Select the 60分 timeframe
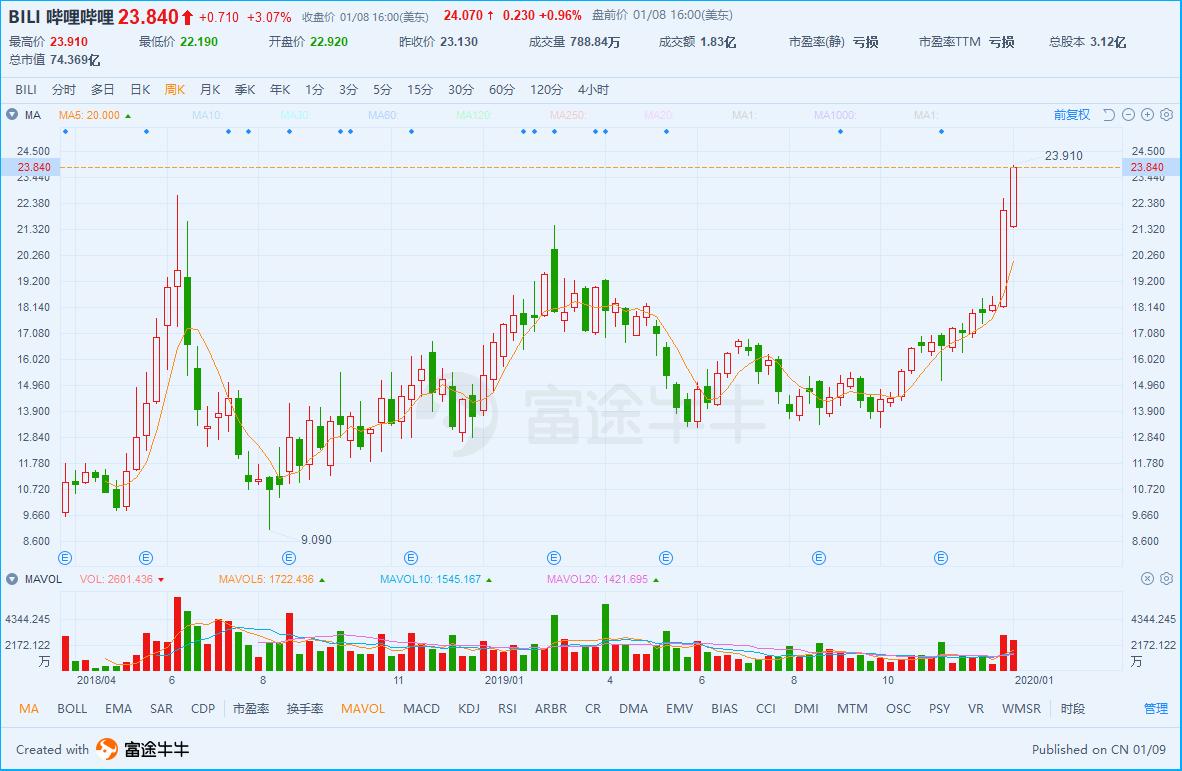 point(501,90)
